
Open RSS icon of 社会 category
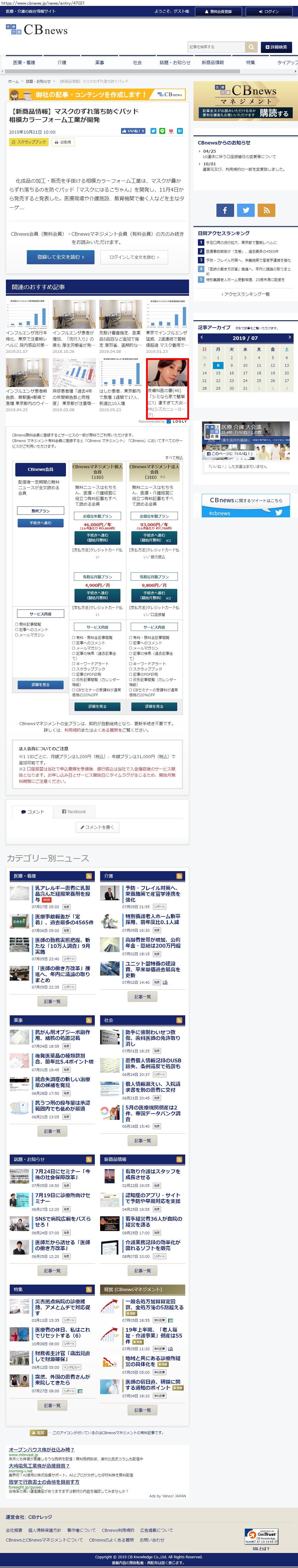click(179, 1020)
